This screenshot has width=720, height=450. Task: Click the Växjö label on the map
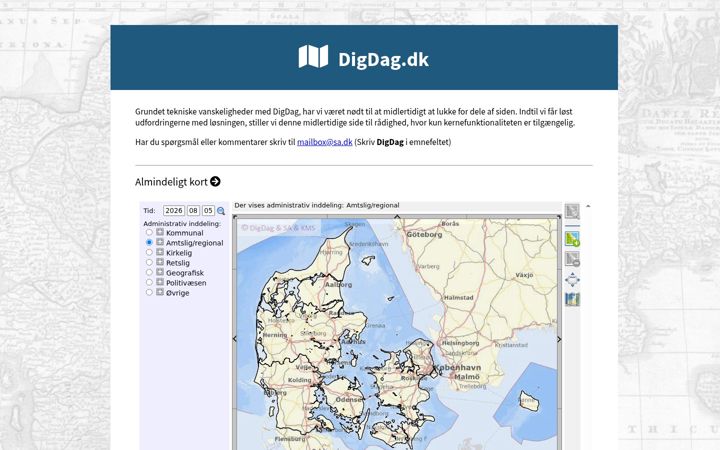point(524,275)
